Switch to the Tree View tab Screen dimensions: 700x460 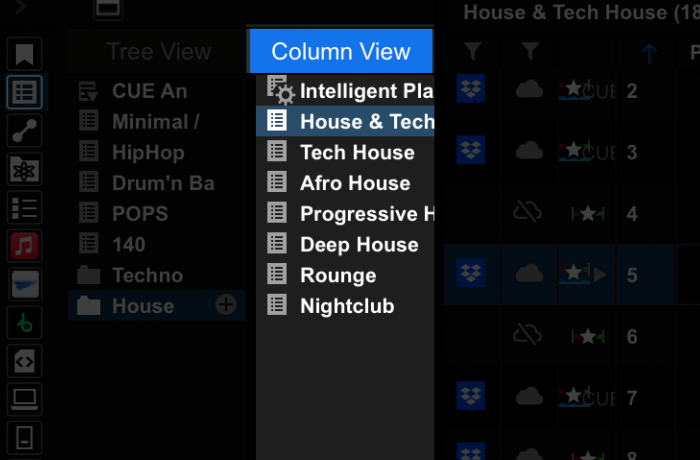(158, 52)
